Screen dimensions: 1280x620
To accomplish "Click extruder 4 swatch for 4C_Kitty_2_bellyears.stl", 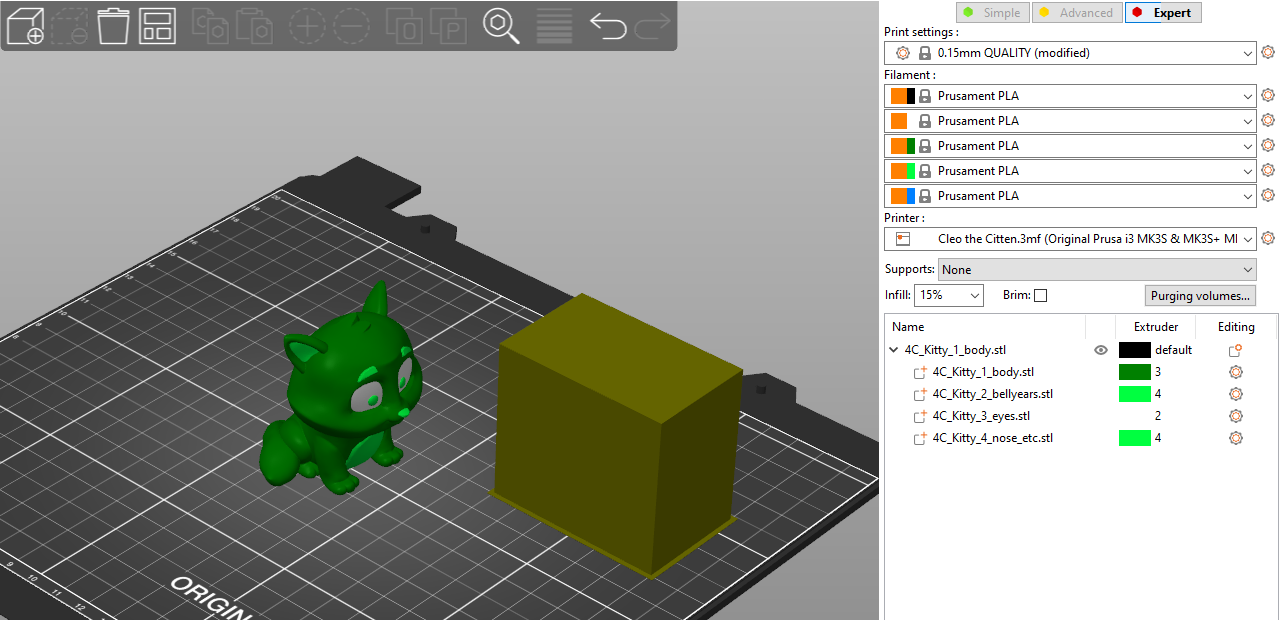I will tap(1134, 394).
